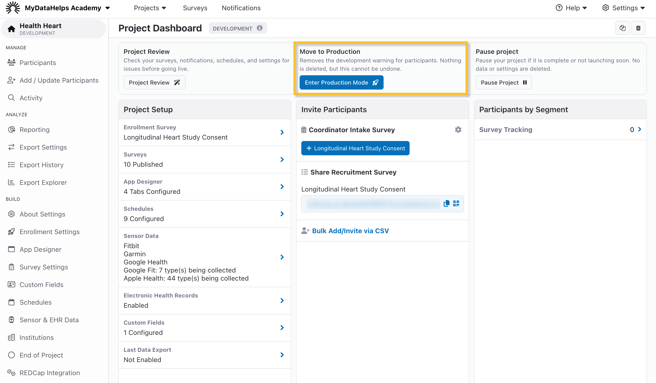
Task: Open the MyDataHelps Academy workspace dropdown
Action: pos(67,8)
